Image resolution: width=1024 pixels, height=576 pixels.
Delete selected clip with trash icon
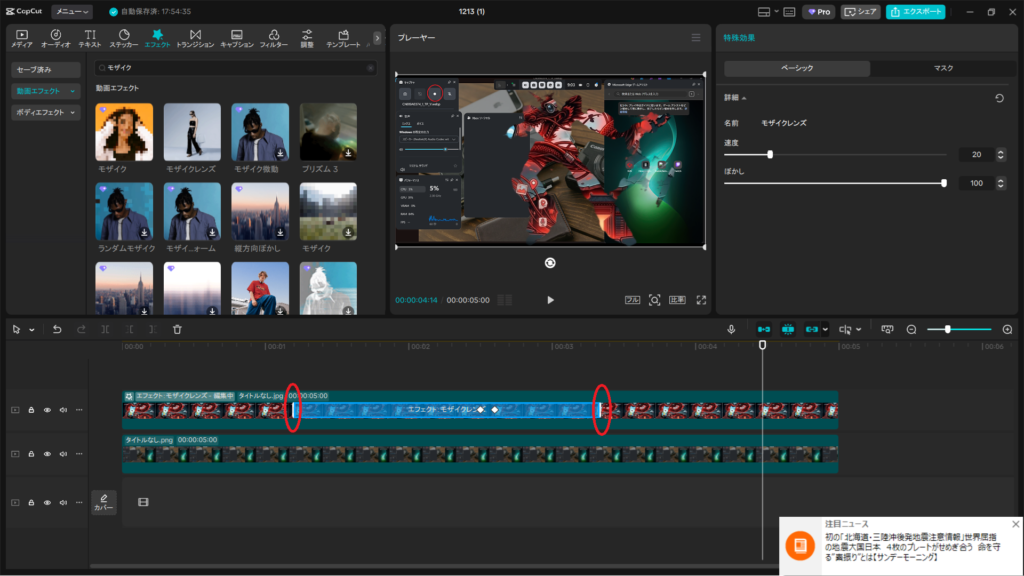tap(177, 329)
